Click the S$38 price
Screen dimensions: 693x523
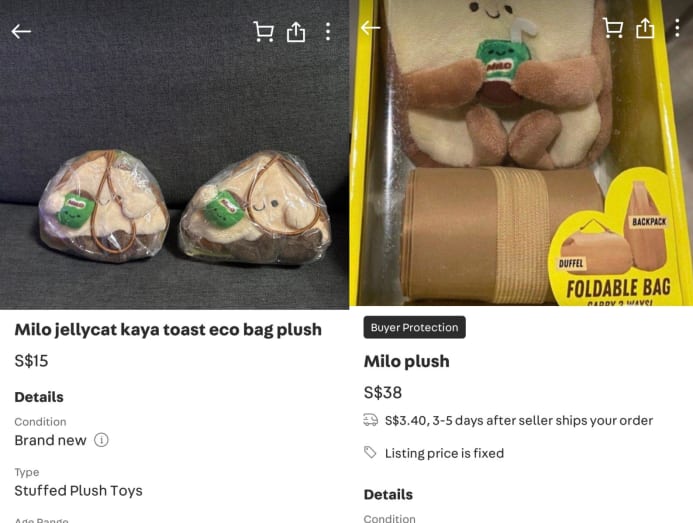383,392
